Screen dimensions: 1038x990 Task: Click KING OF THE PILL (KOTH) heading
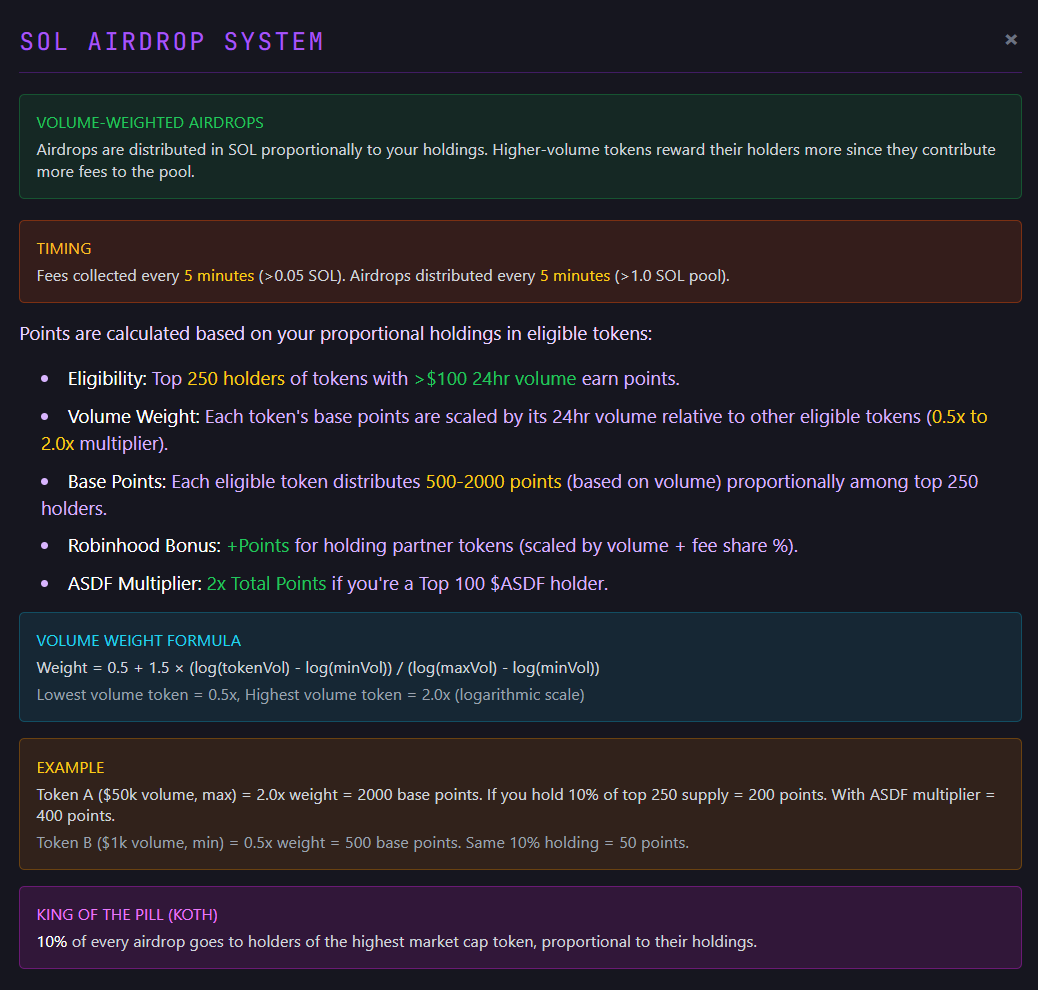point(127,915)
